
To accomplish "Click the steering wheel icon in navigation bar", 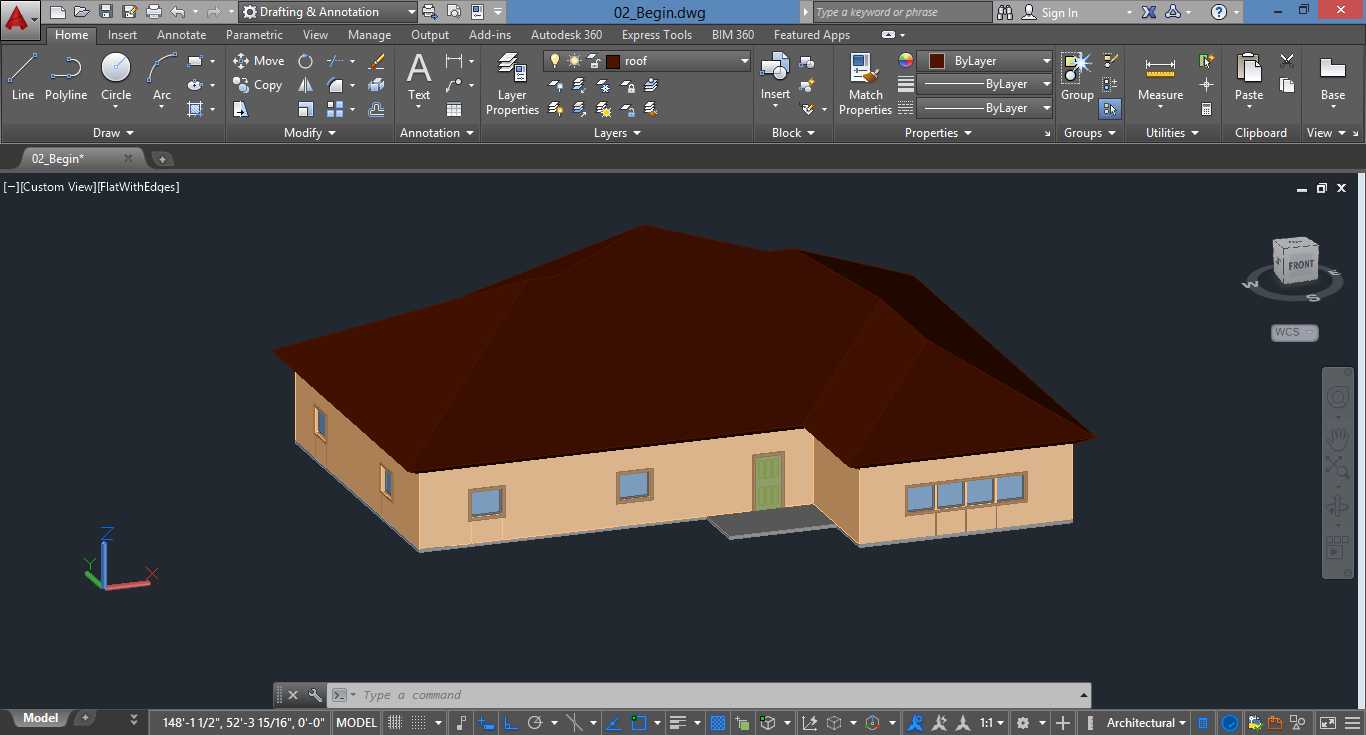I will pos(1337,397).
